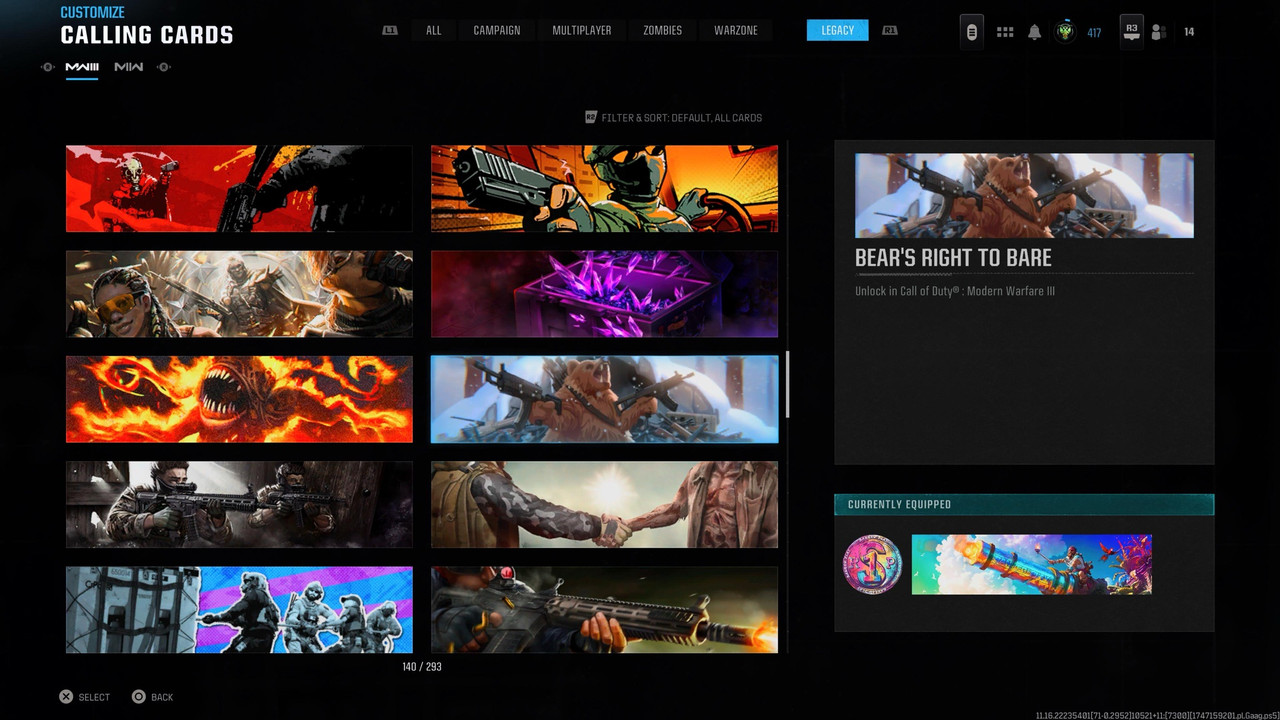The image size is (1280, 720).
Task: Click the L1 previous-category icon
Action: click(390, 30)
